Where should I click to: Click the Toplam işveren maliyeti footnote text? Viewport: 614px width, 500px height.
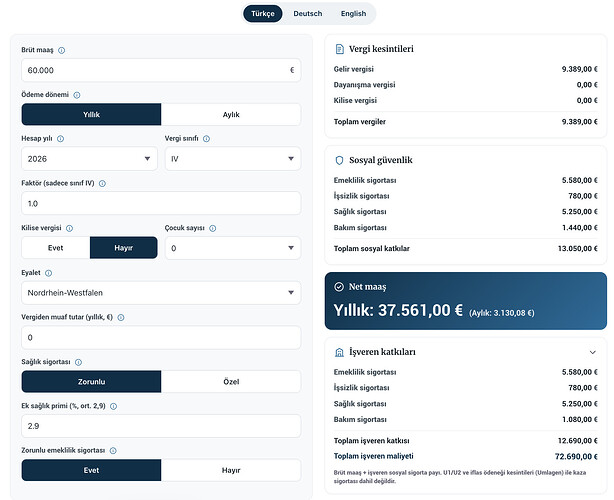[460, 477]
